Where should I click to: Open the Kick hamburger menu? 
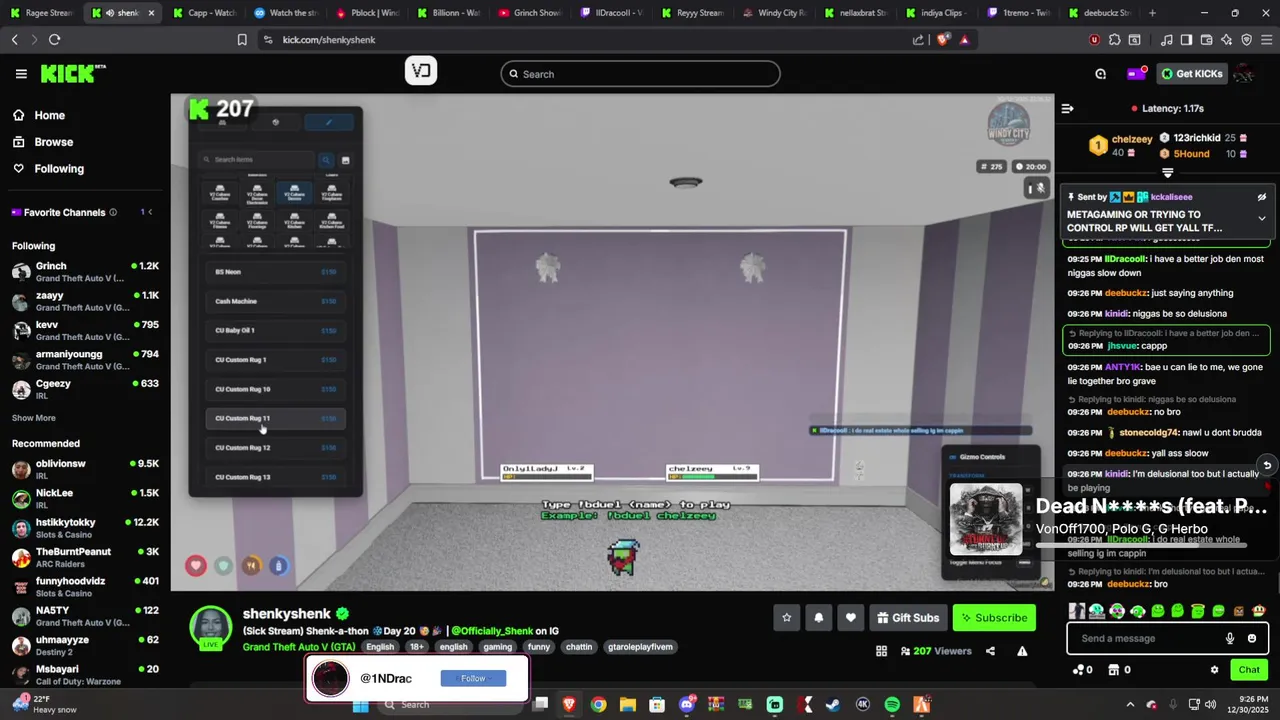tap(21, 74)
